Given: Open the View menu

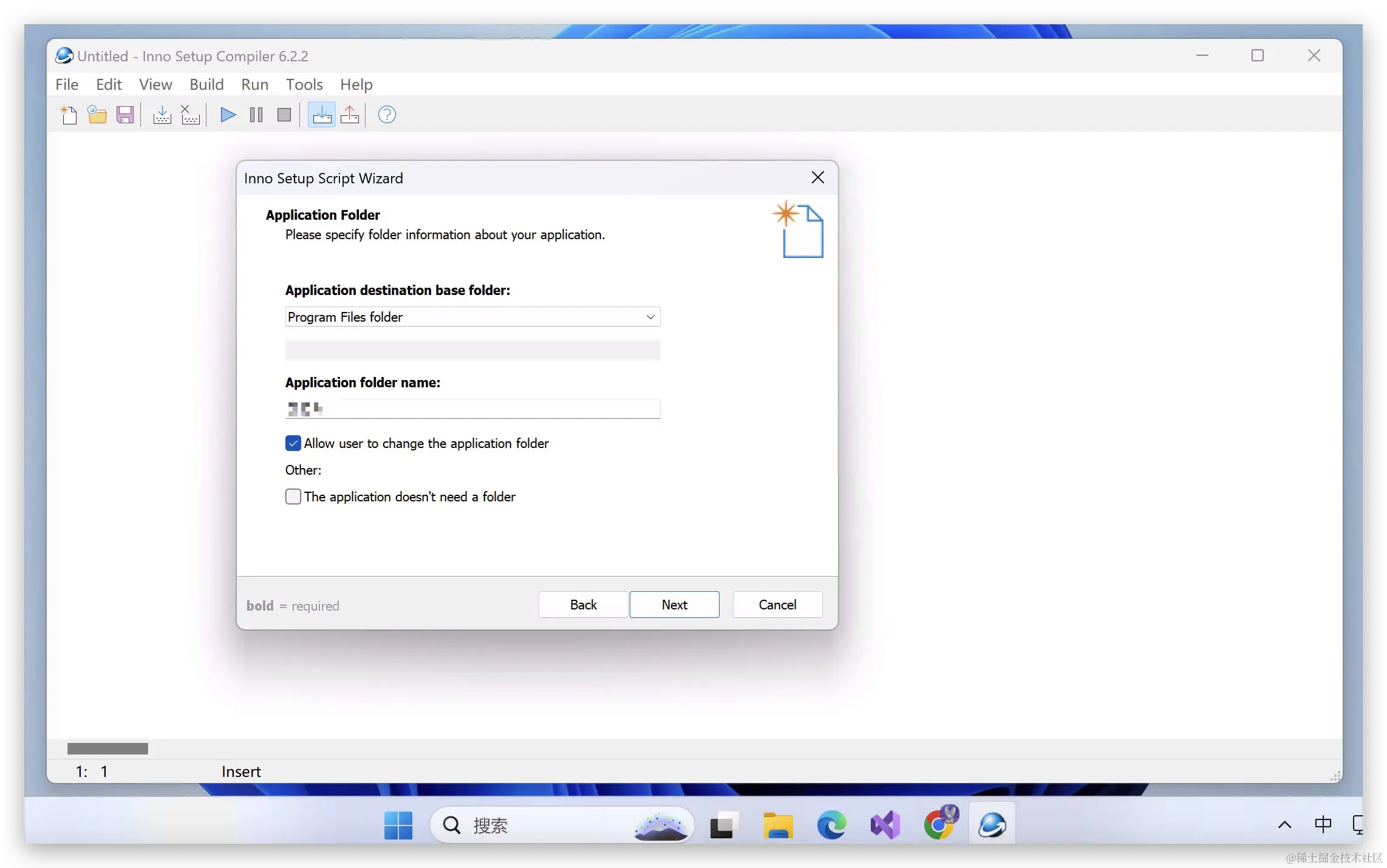Looking at the screenshot, I should point(155,84).
